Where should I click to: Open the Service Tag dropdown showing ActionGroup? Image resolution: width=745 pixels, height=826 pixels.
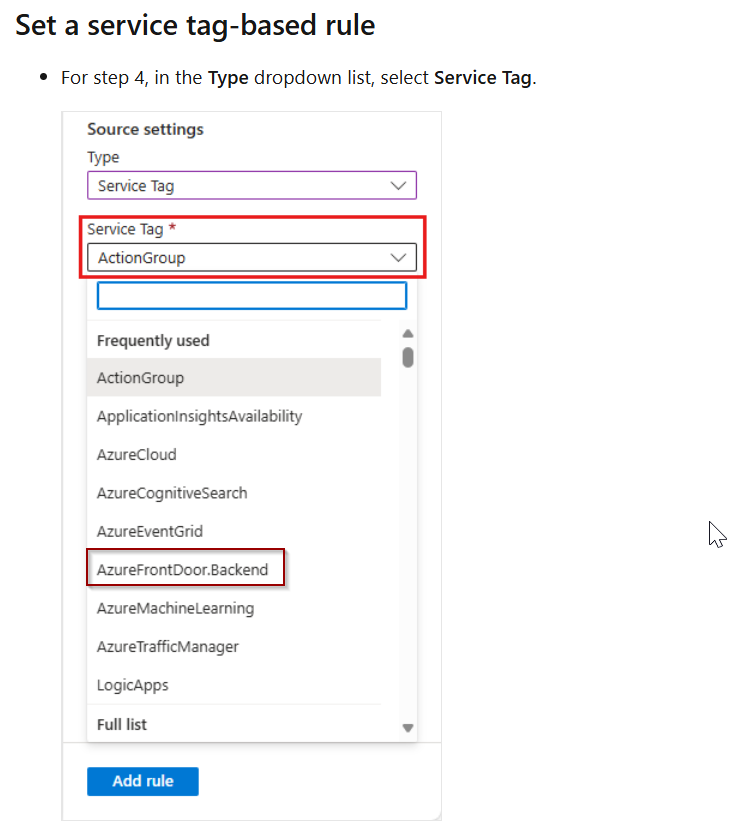(x=252, y=258)
